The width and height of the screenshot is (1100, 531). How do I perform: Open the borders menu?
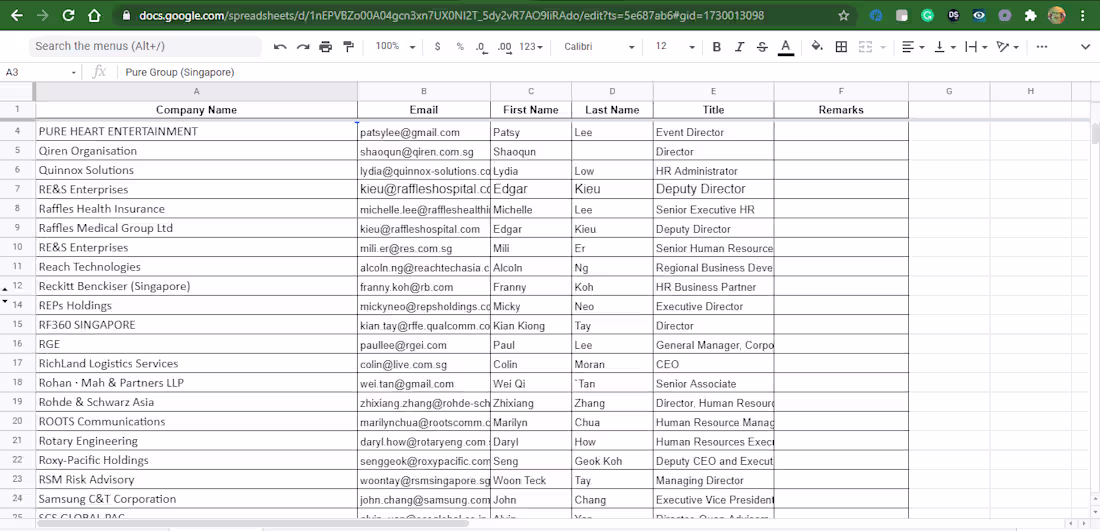(x=841, y=46)
